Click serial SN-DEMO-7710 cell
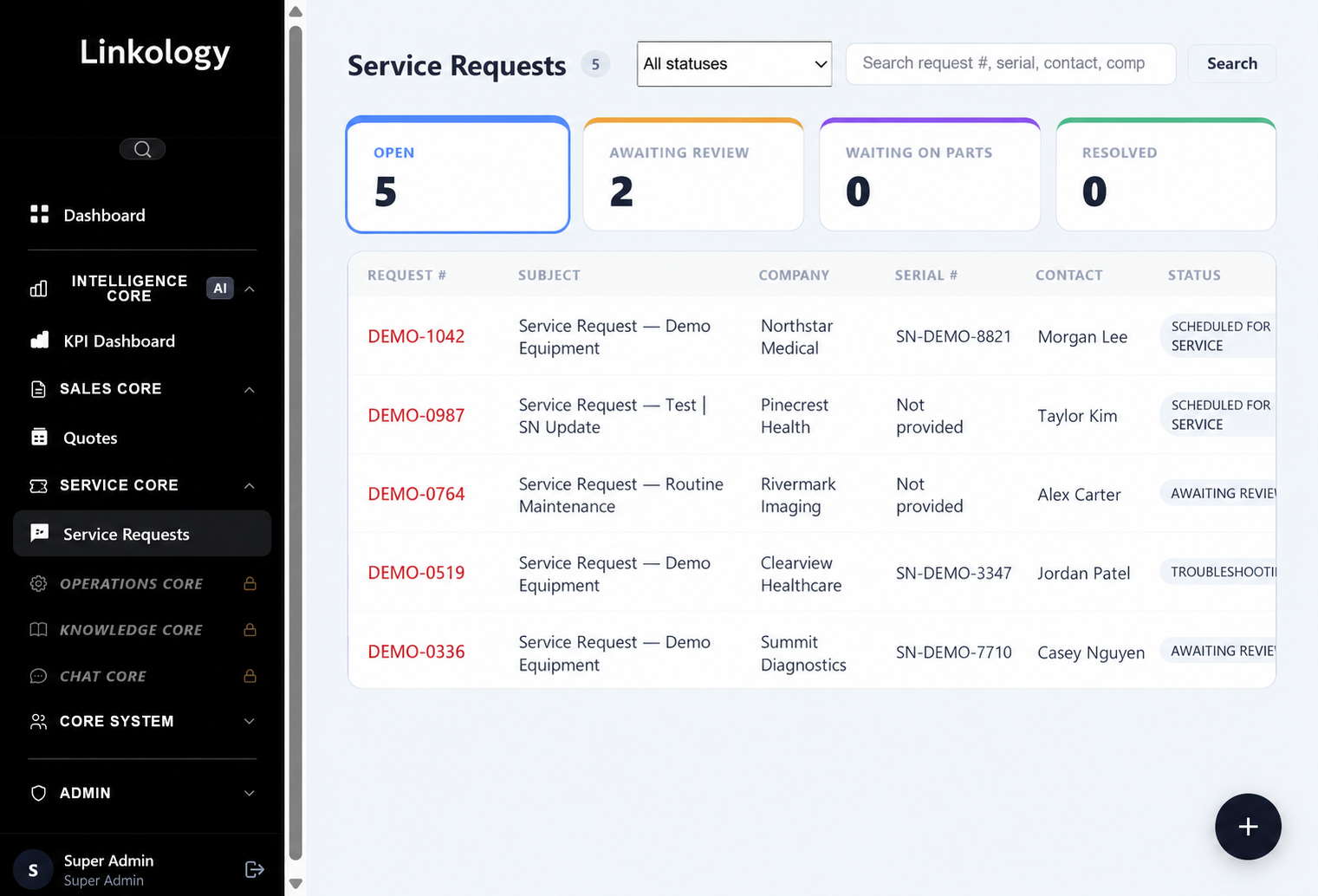1318x896 pixels. click(x=953, y=652)
